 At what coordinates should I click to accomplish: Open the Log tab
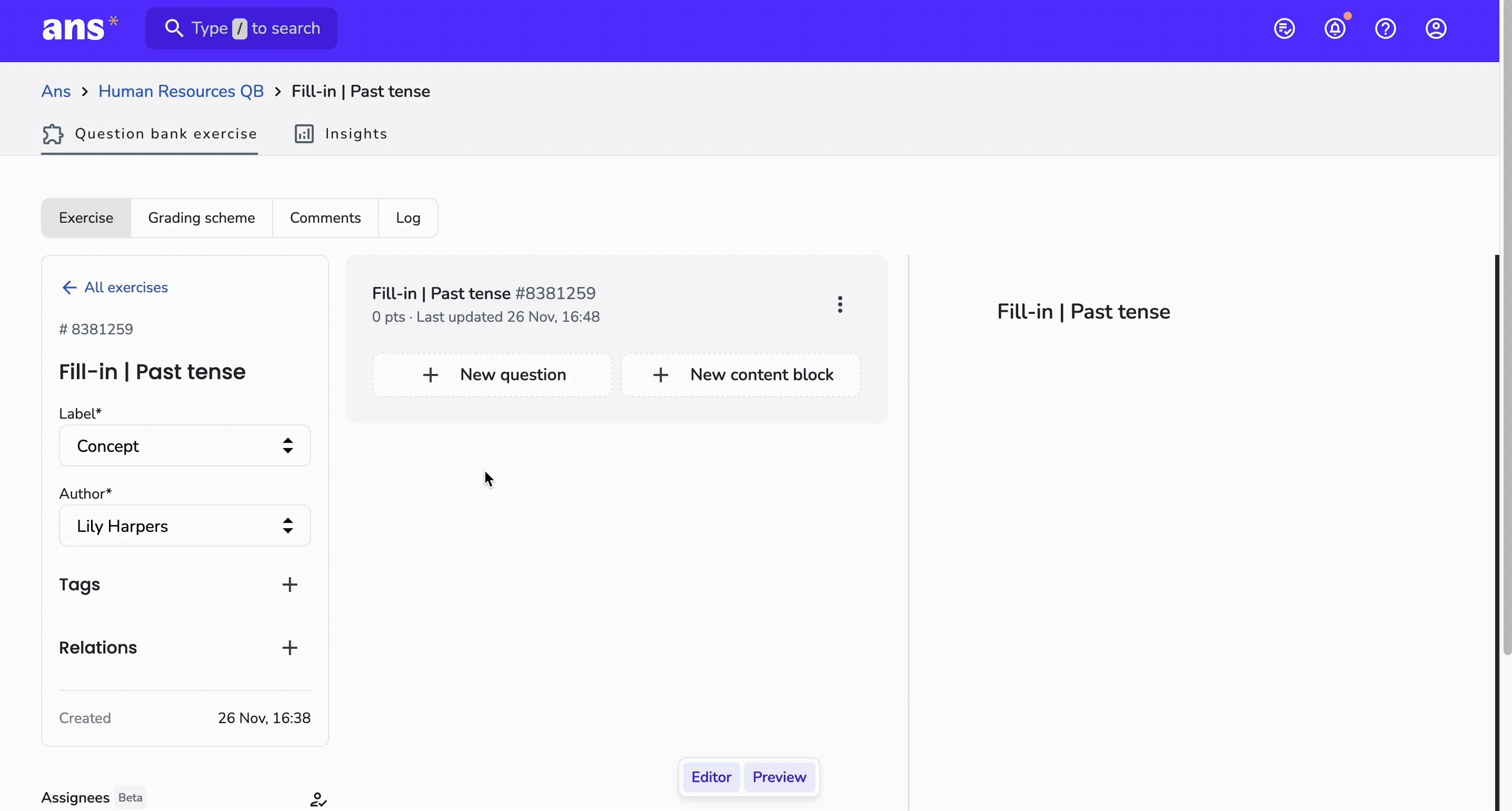point(408,218)
